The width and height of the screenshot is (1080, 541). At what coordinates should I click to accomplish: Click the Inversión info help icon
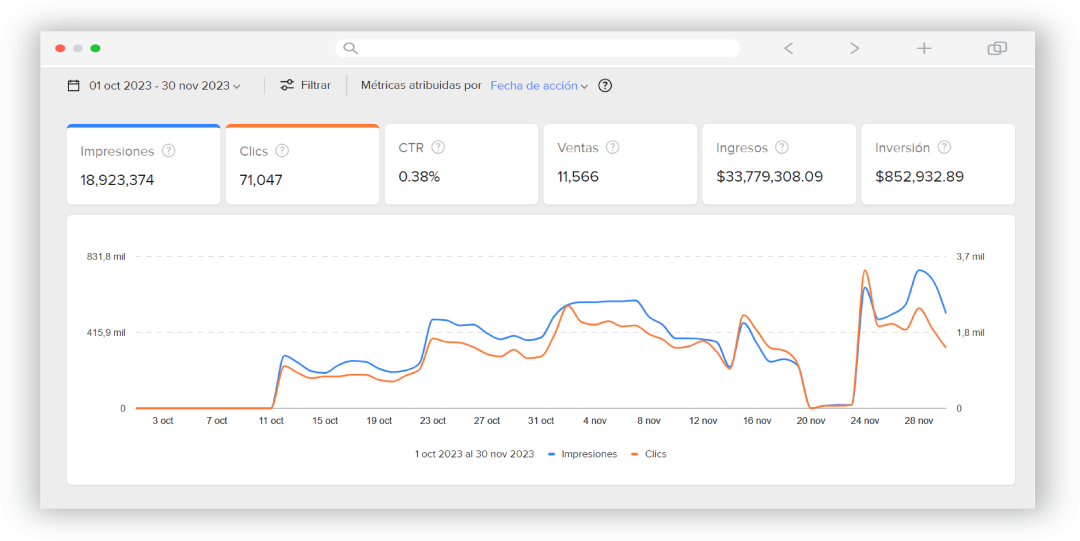click(x=944, y=147)
